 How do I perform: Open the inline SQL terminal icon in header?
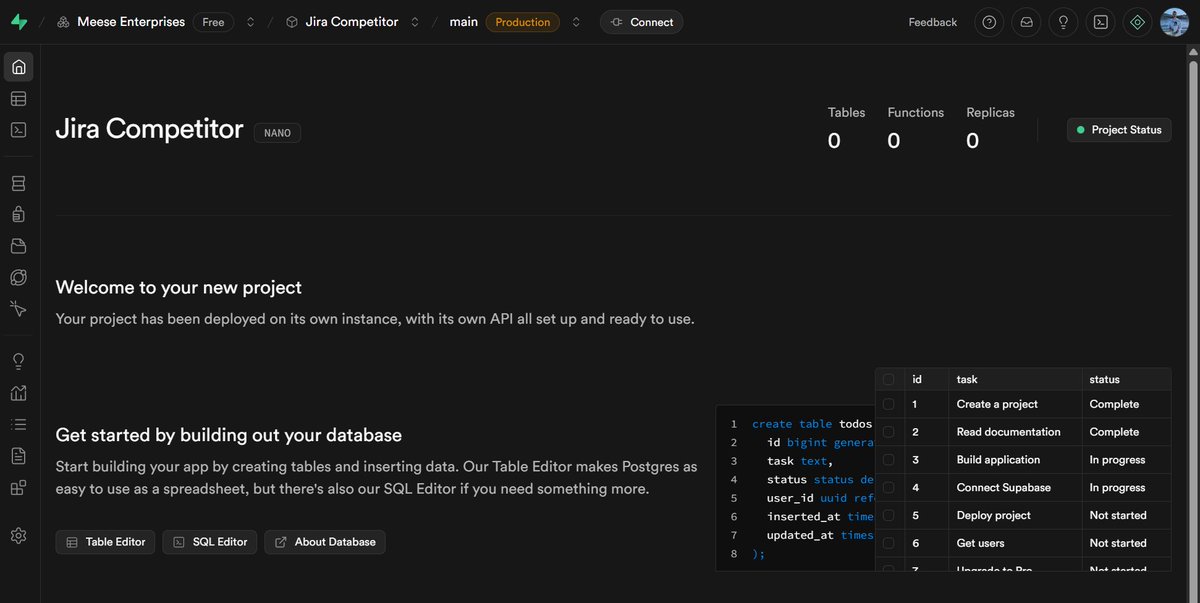click(x=1100, y=22)
